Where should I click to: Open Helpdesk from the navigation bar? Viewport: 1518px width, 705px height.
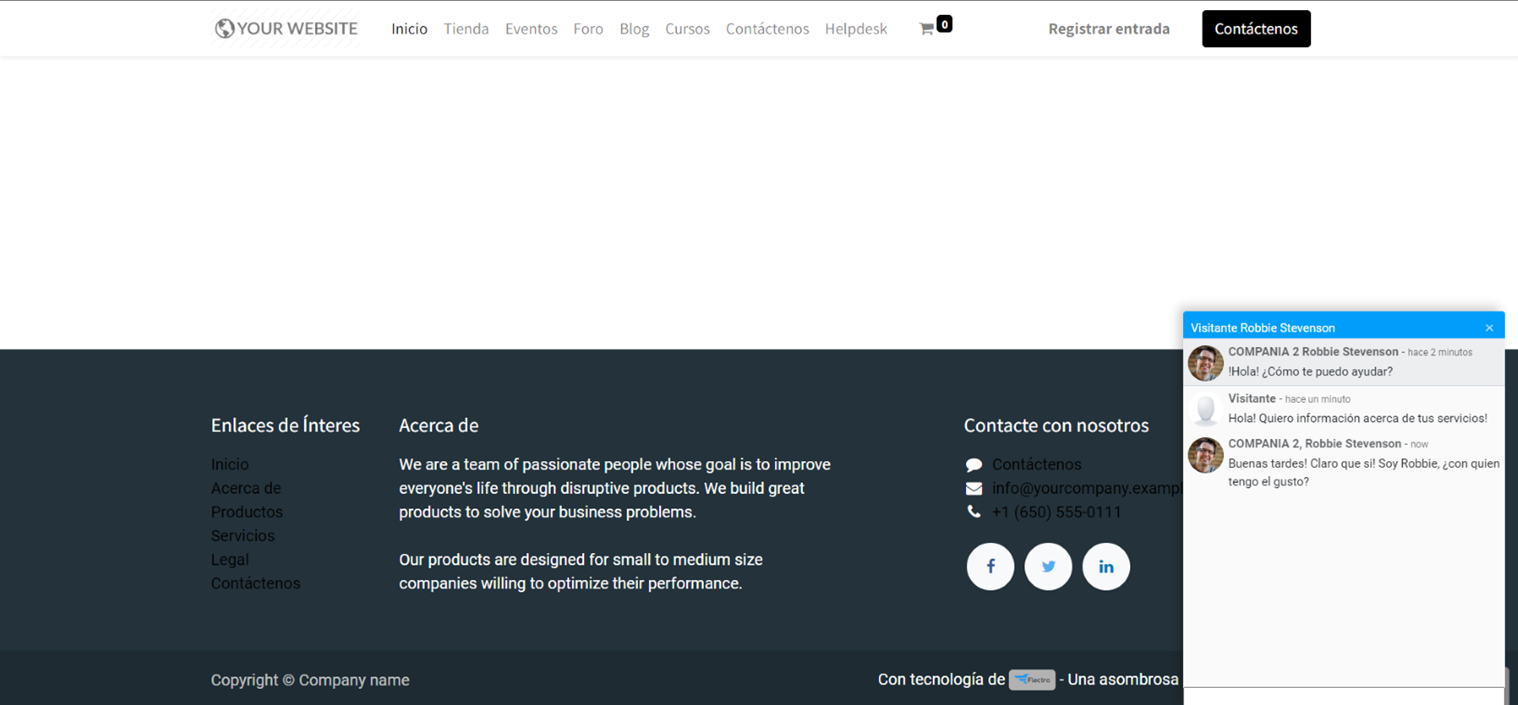coord(855,29)
